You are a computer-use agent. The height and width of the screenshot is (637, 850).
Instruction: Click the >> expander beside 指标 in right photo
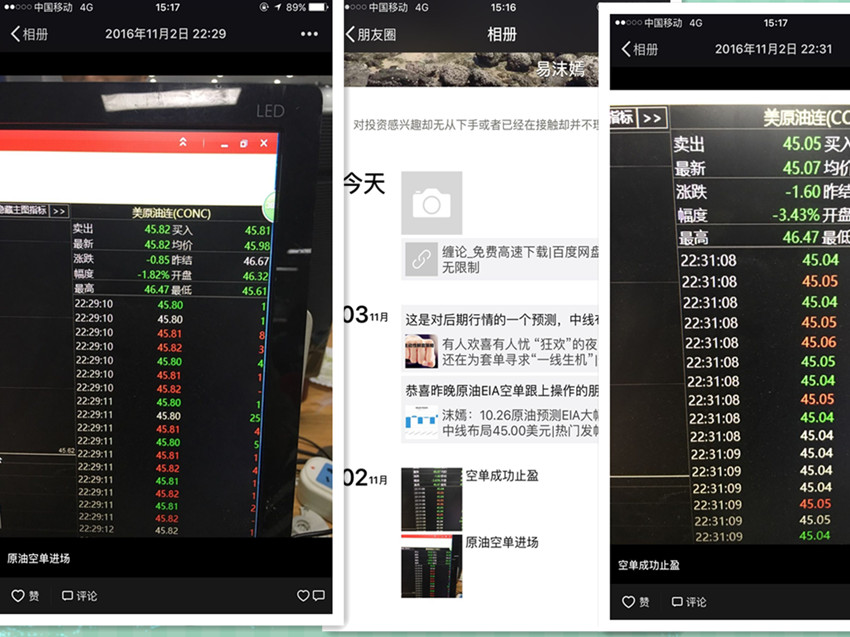pyautogui.click(x=652, y=118)
